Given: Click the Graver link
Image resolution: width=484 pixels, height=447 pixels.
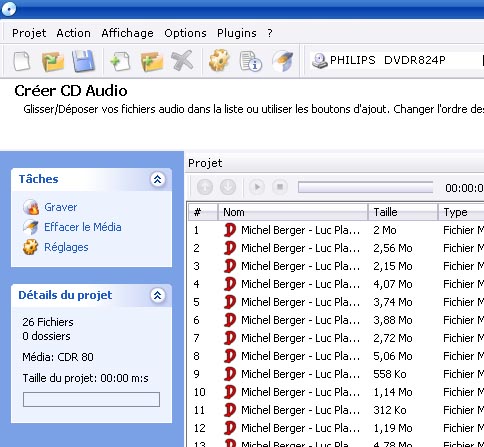Looking at the screenshot, I should click(61, 207).
